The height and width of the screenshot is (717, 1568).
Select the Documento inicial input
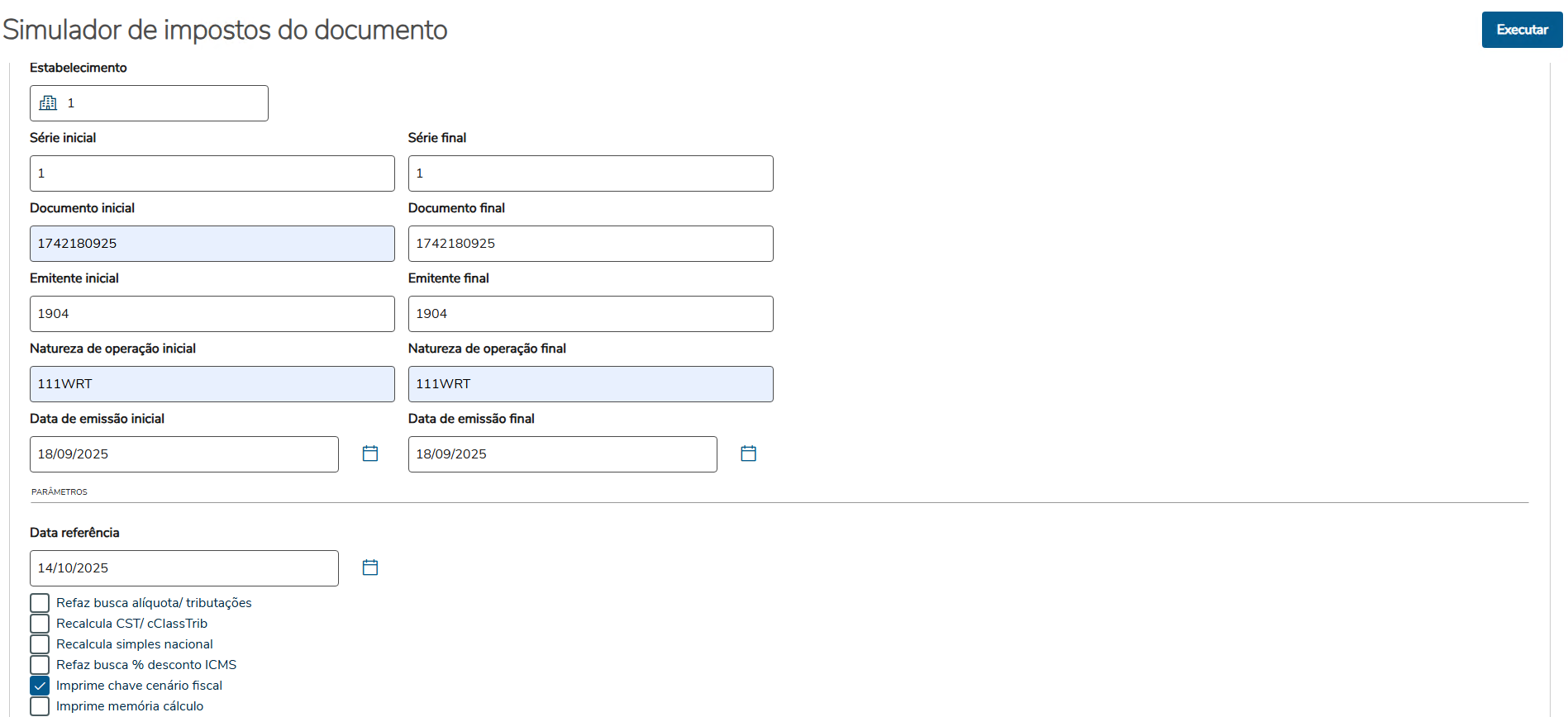pos(212,244)
